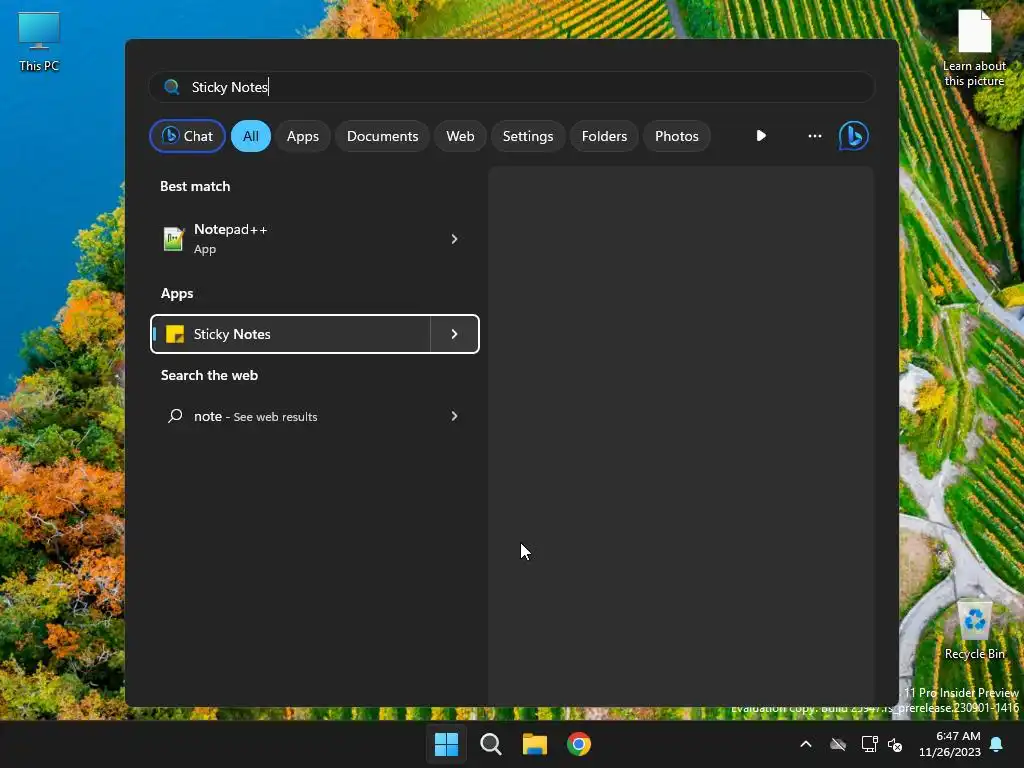
Task: Click the search text field containing 'Sticky Notes'
Action: (511, 87)
